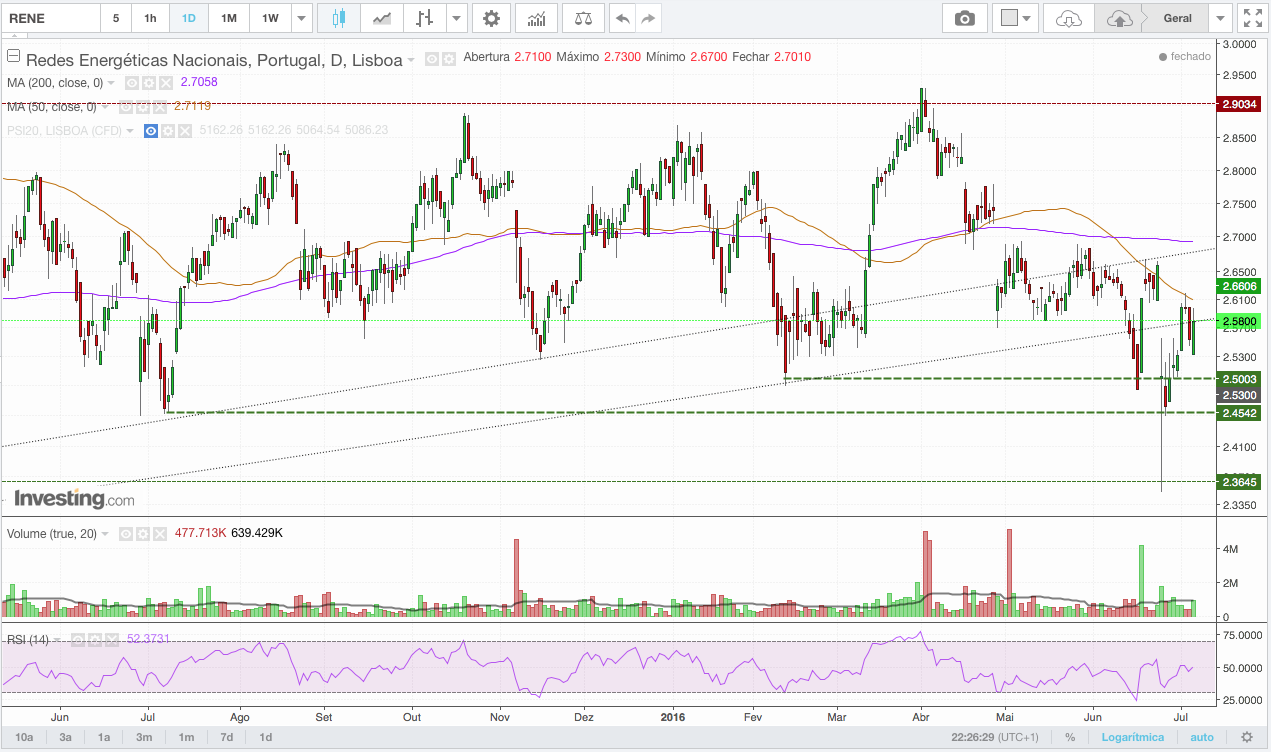The image size is (1271, 752).
Task: Set range to 1a
Action: [104, 737]
